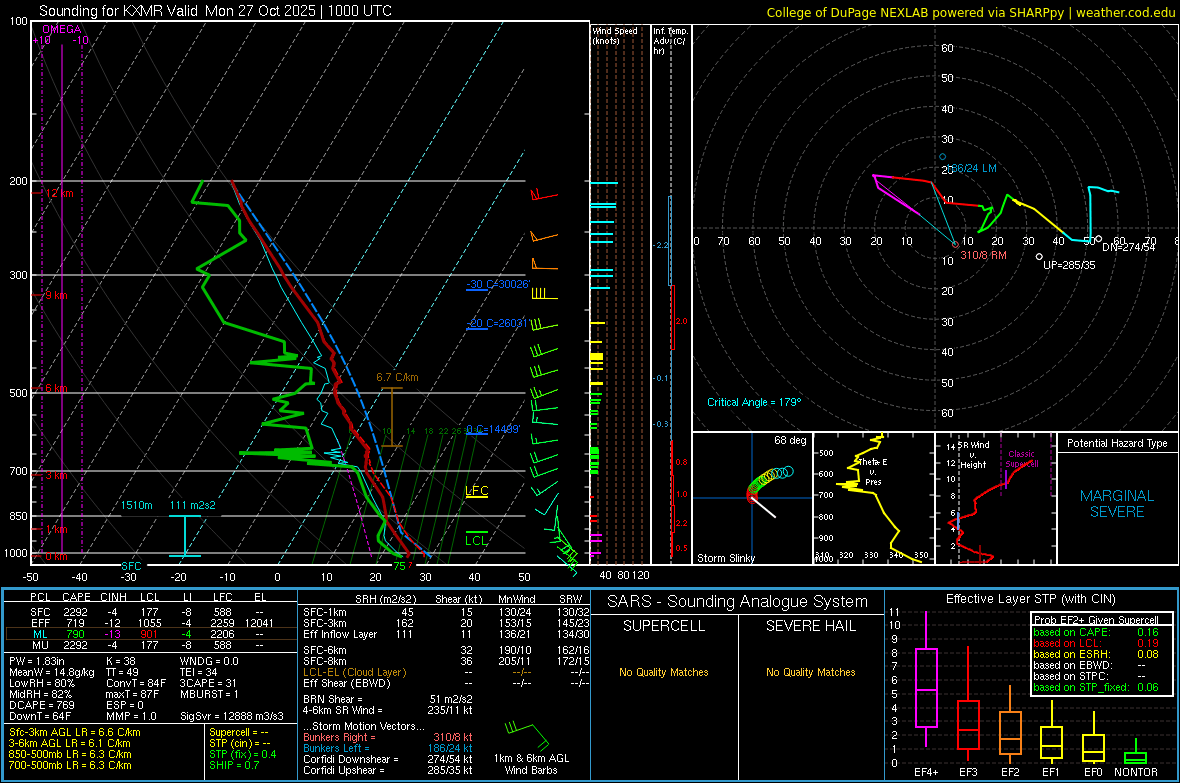Select the SFC parcel row in the table
This screenshot has height=783, width=1180.
(x=151, y=612)
